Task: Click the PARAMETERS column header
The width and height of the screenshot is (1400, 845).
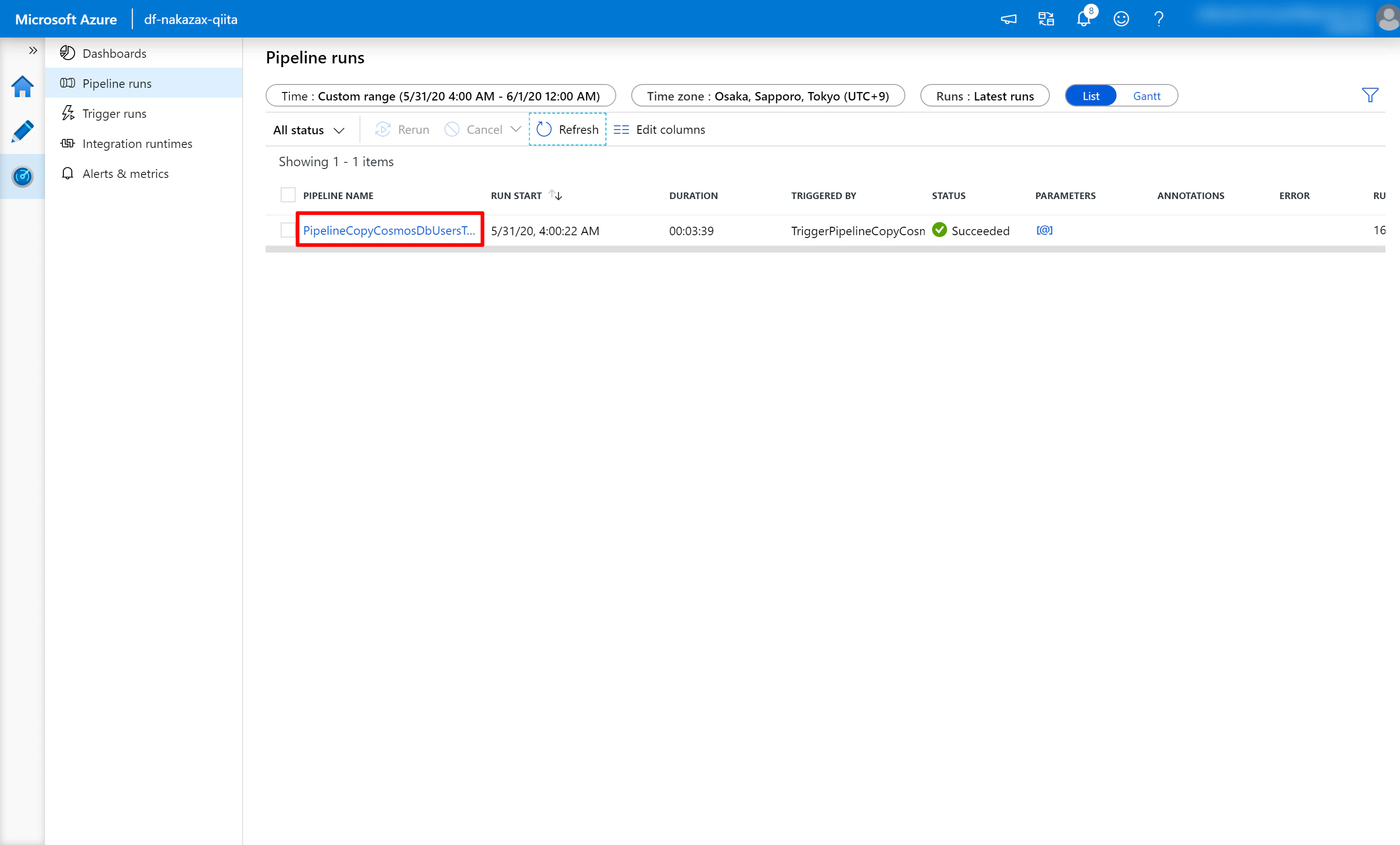Action: coord(1065,195)
